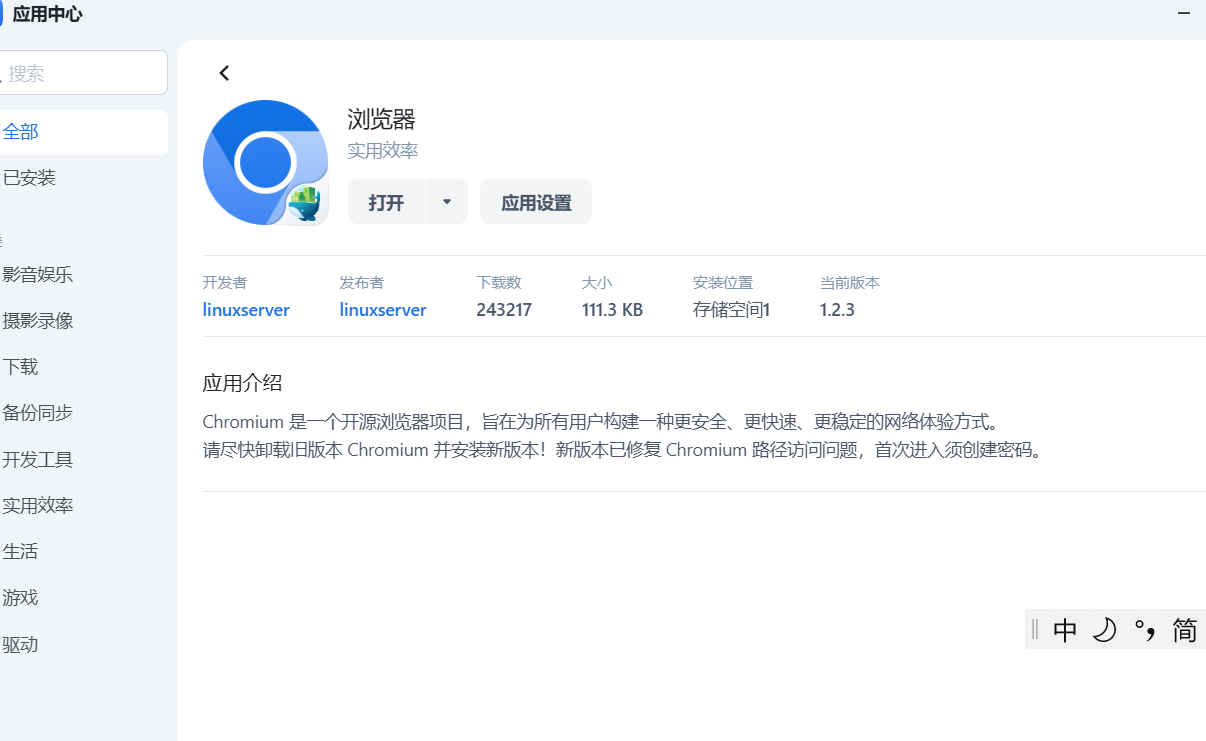This screenshot has height=741, width=1206.
Task: Click the download count 243217
Action: 504,310
